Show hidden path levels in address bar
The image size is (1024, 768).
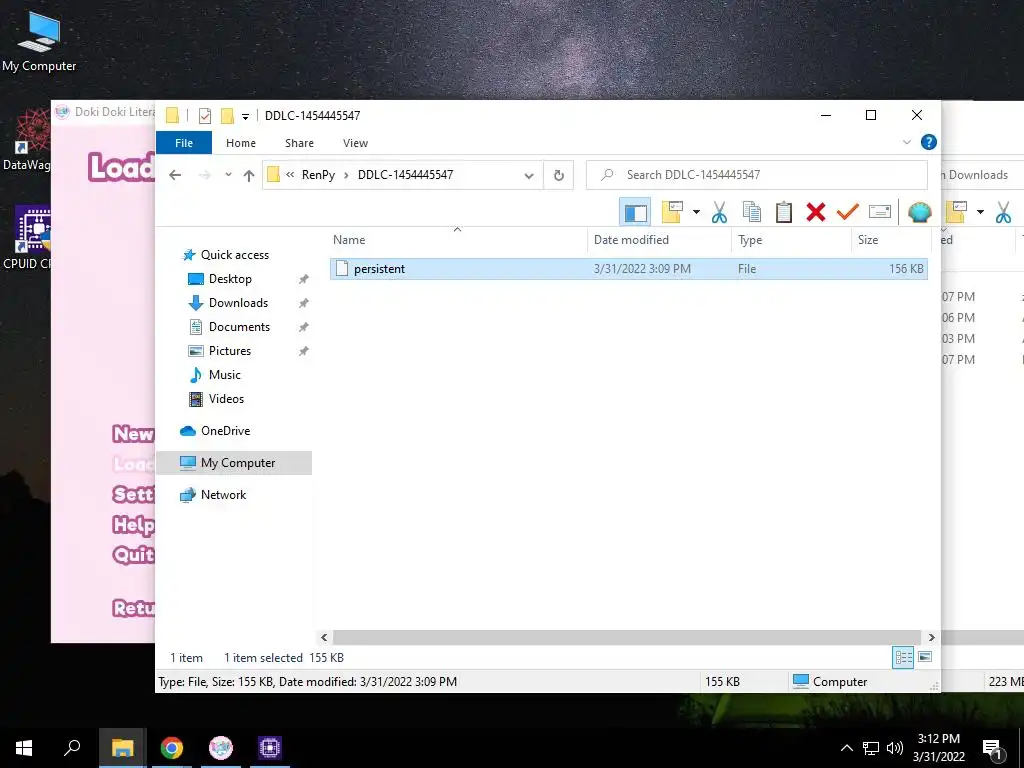click(x=290, y=175)
